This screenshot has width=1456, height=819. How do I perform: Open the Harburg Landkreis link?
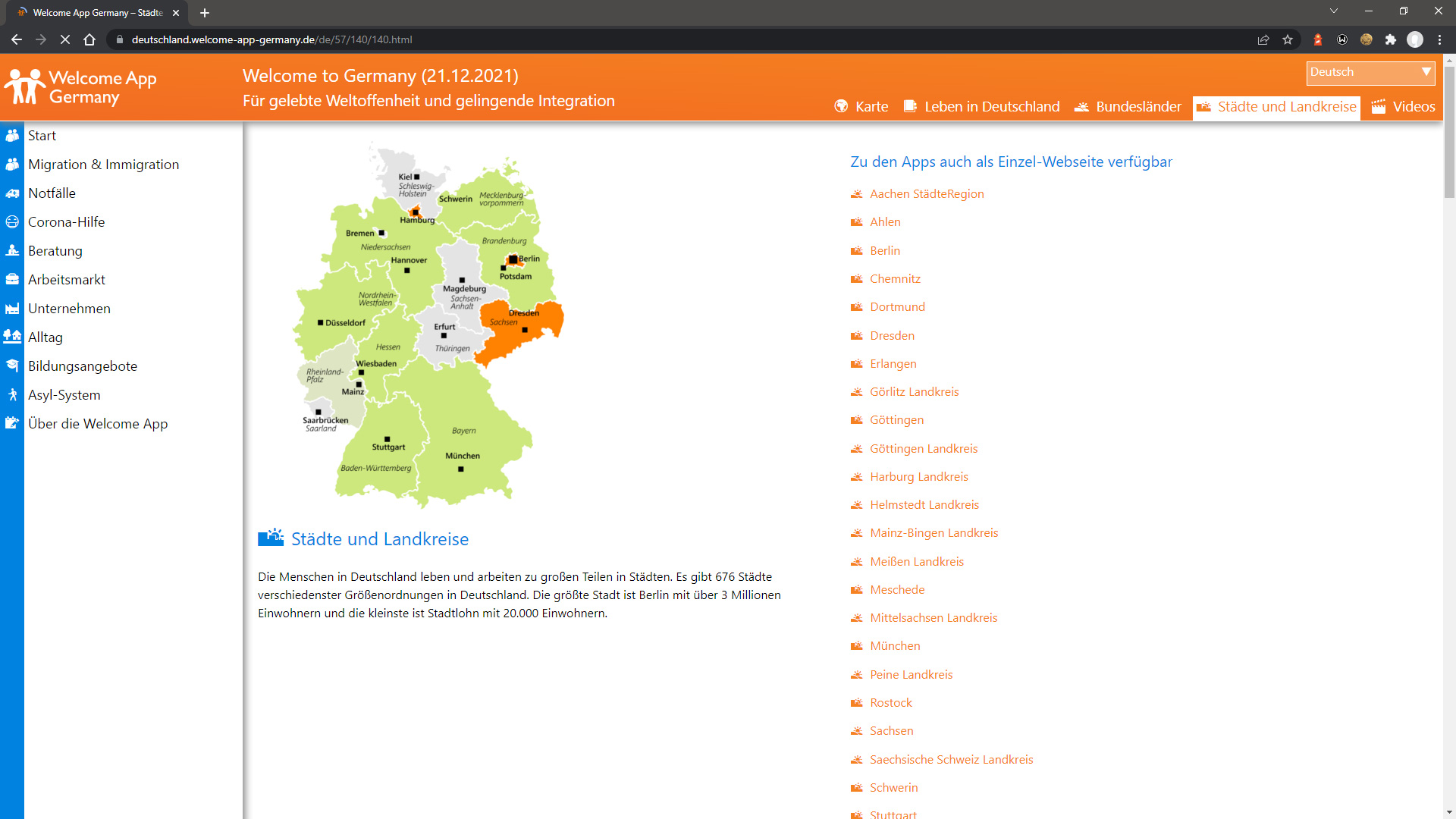919,477
